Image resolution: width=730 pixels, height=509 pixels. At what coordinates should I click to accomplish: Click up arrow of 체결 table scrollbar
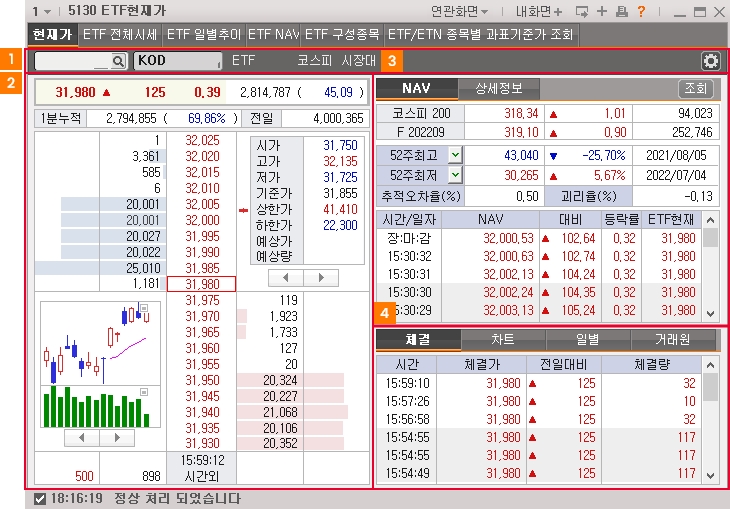[x=710, y=365]
